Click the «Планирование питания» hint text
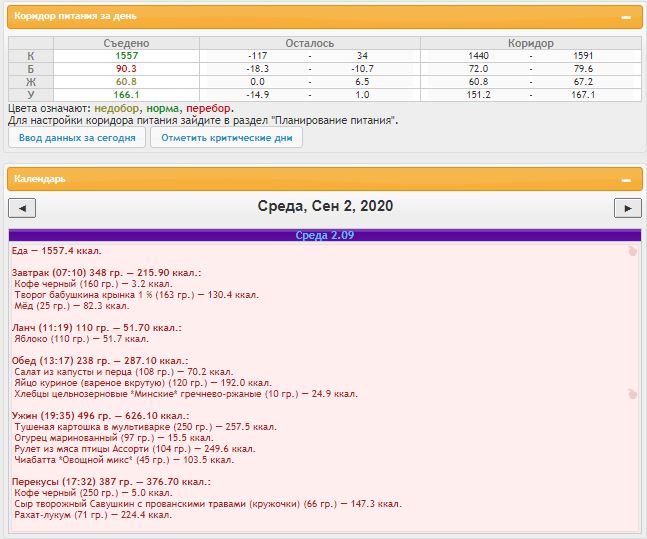The width and height of the screenshot is (647, 539). point(334,121)
